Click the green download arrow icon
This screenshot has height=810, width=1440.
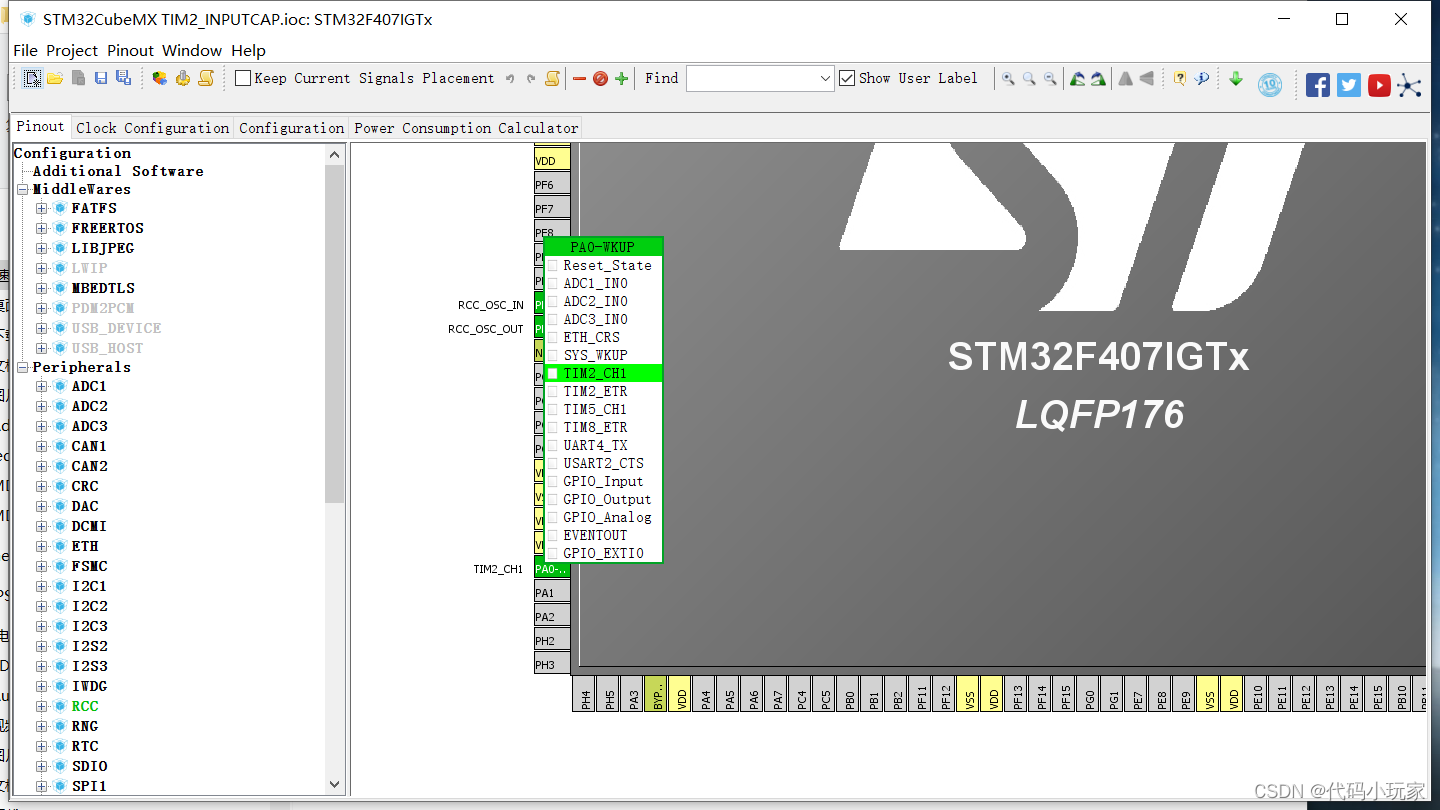(x=1236, y=79)
